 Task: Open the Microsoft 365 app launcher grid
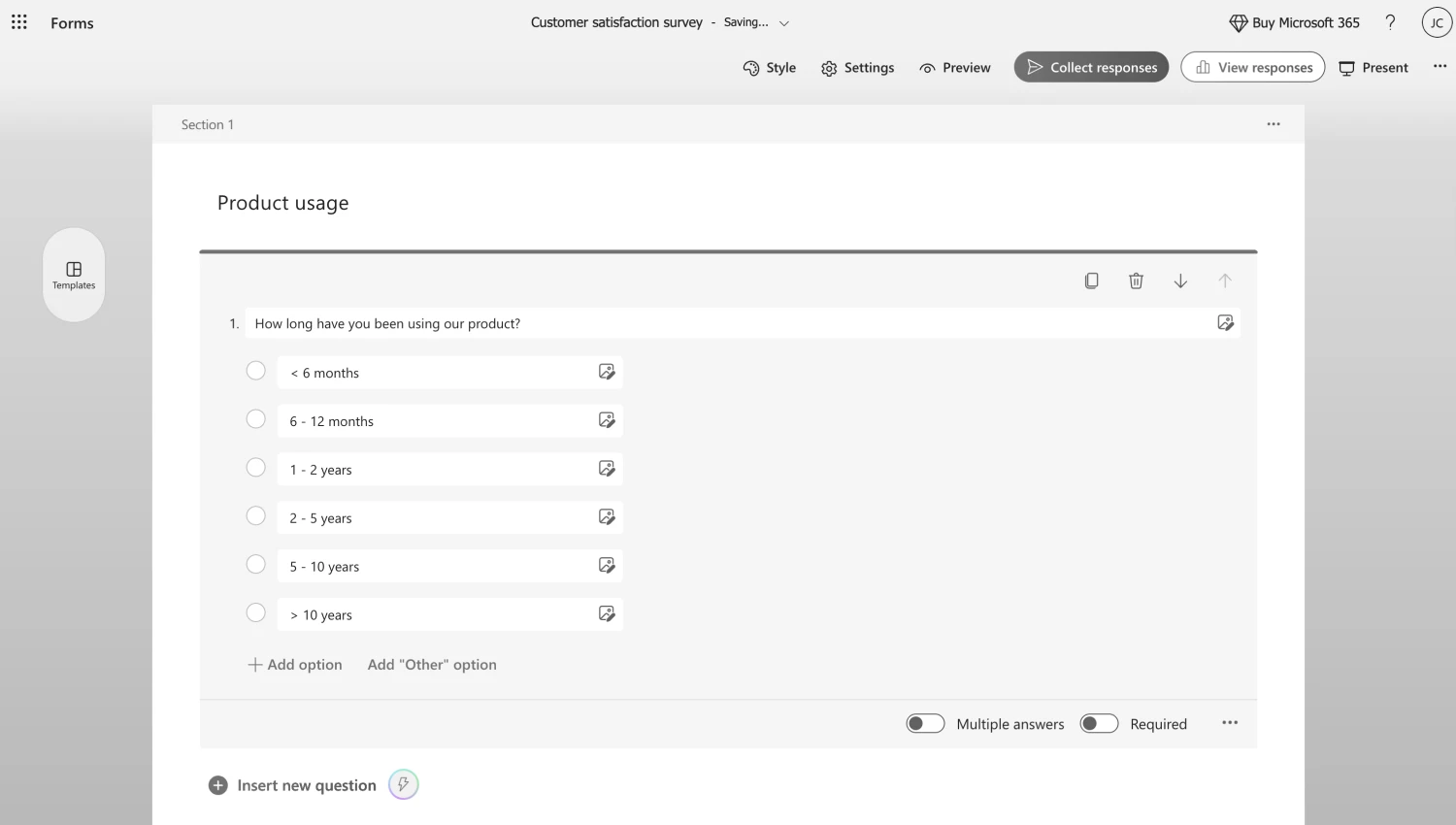[18, 22]
